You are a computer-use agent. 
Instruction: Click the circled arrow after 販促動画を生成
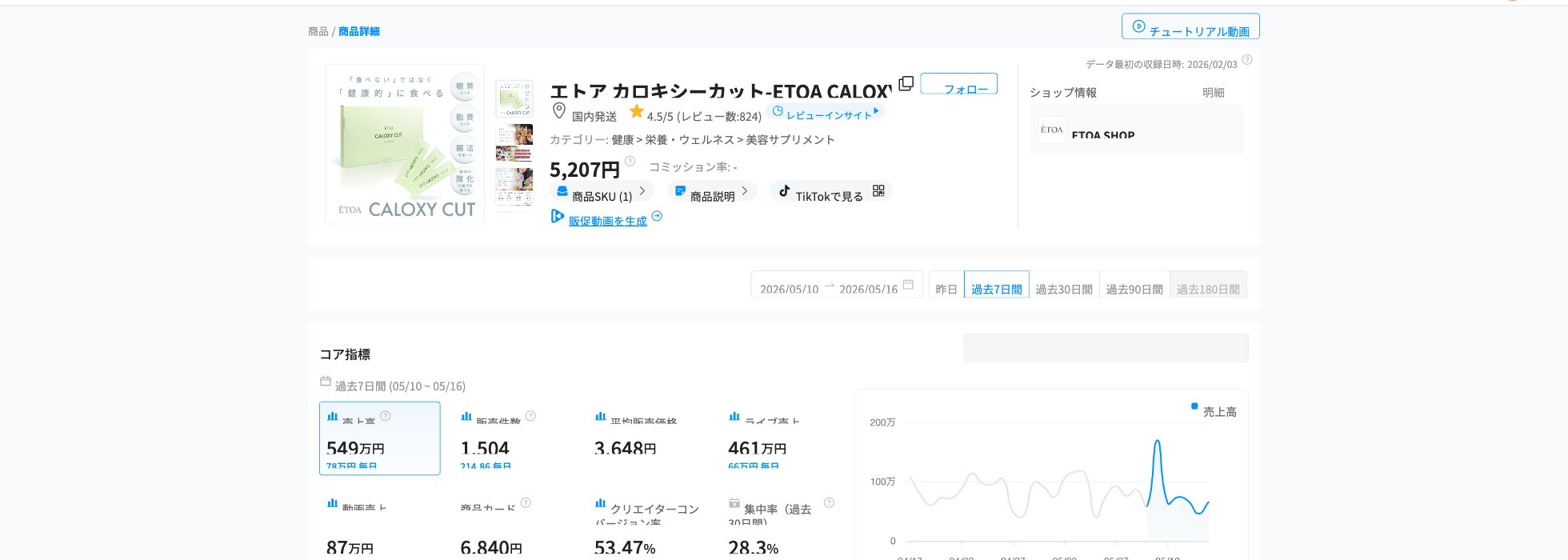pos(657,216)
